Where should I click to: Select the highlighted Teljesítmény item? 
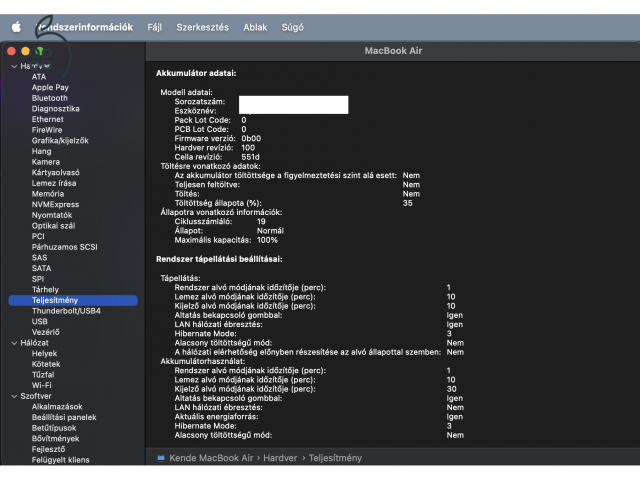coord(73,300)
